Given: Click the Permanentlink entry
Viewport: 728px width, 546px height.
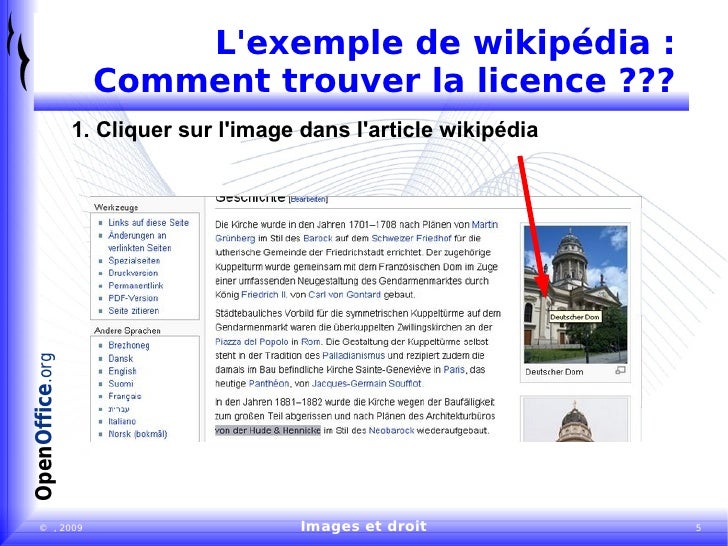Looking at the screenshot, I should [136, 286].
